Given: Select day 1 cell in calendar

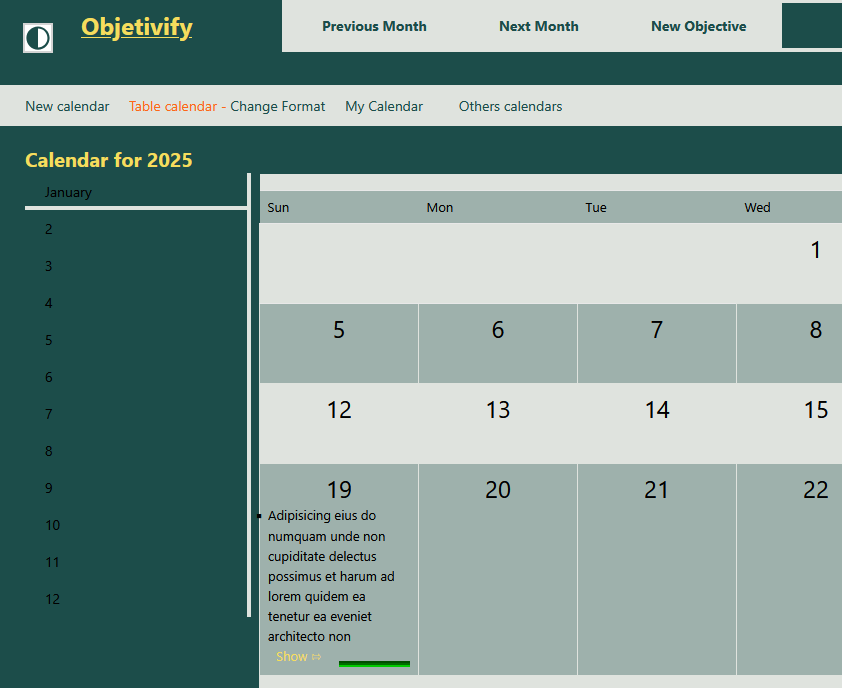Looking at the screenshot, I should pyautogui.click(x=789, y=263).
